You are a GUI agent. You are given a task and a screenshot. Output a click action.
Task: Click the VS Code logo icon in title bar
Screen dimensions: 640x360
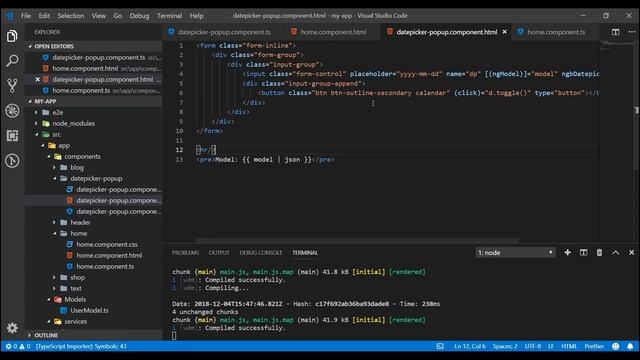(x=10, y=16)
